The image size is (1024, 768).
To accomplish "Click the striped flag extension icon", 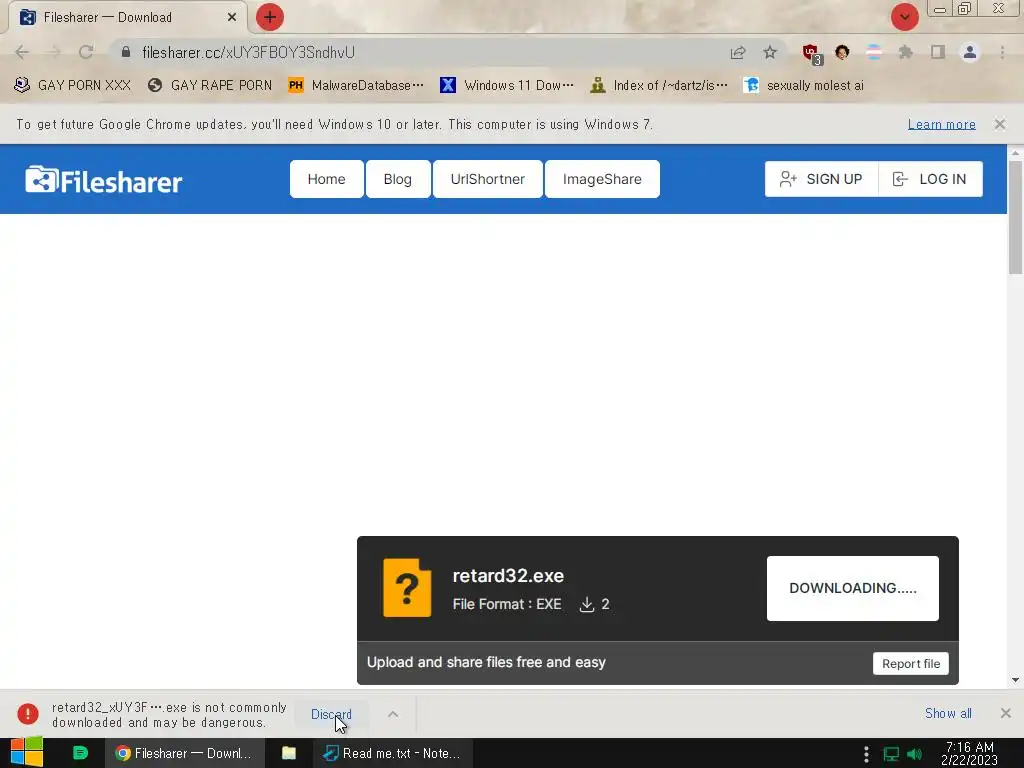I will (874, 52).
